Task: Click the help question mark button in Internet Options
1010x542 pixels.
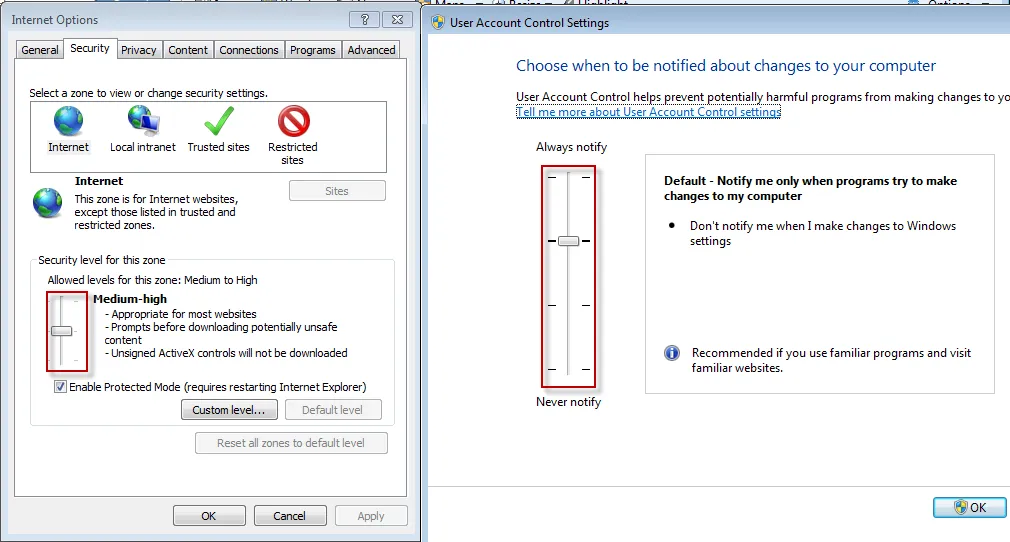Action: [365, 19]
